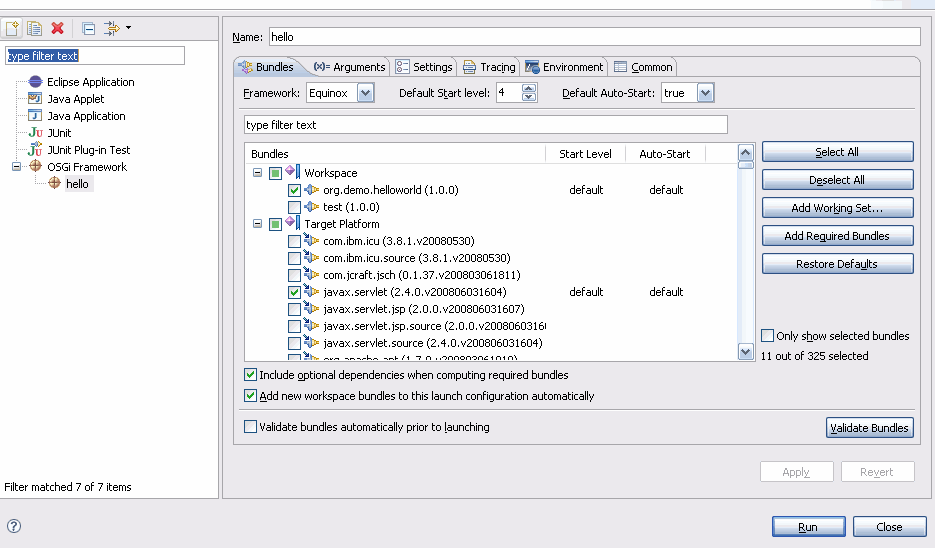Create a new launch configuration
The width and height of the screenshot is (935, 548).
point(12,28)
